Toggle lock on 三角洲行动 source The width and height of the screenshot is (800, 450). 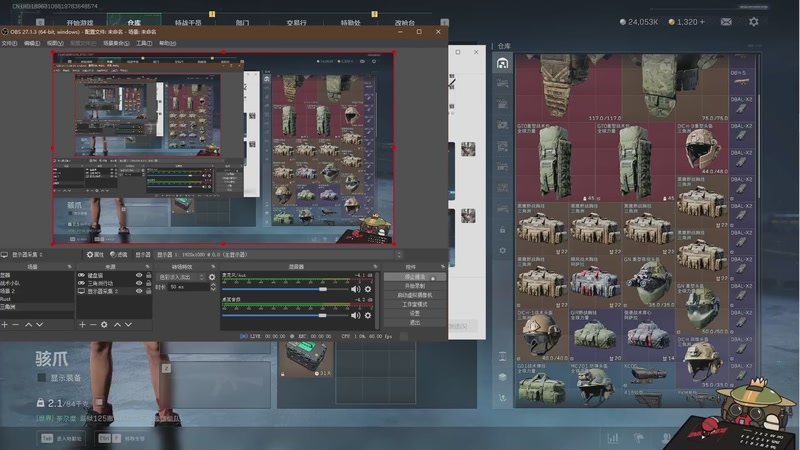click(148, 283)
